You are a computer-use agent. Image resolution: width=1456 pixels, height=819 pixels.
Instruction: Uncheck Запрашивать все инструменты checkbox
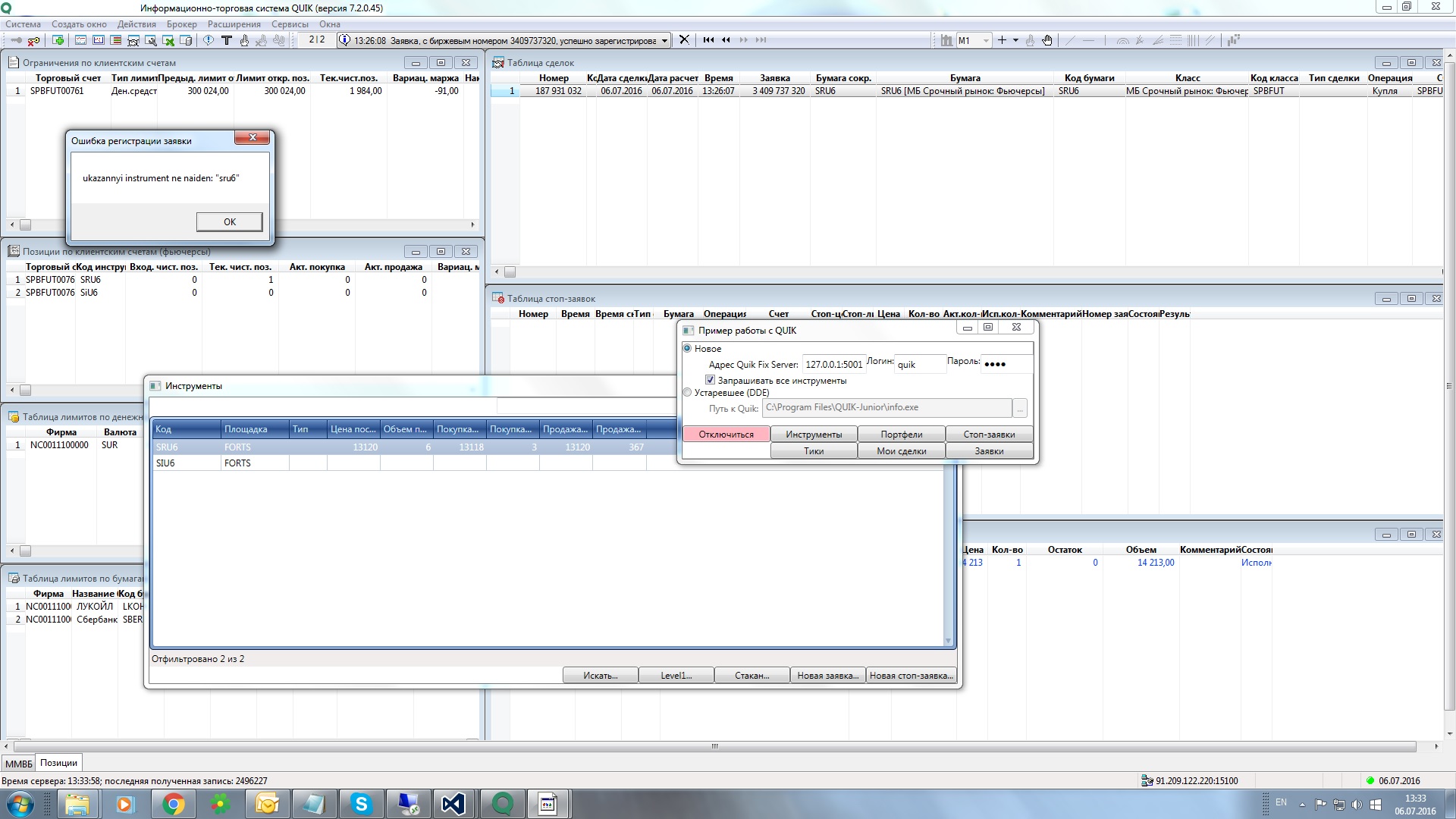711,380
